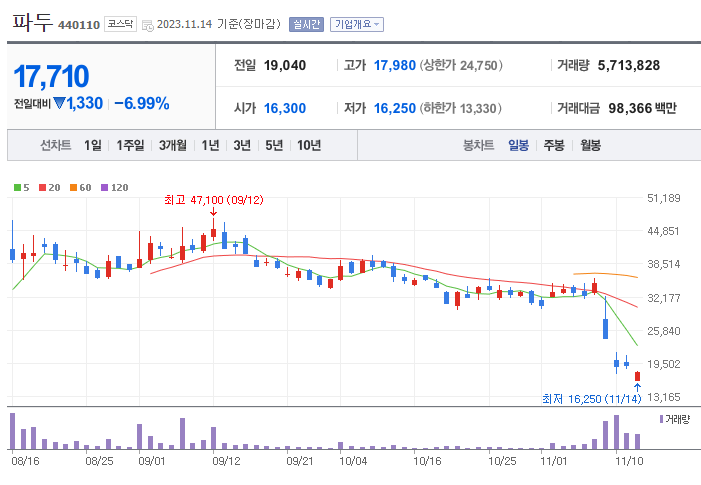Viewport: 701px width, 485px height.
Task: Click the 51,189 price axis label
Action: coord(664,198)
